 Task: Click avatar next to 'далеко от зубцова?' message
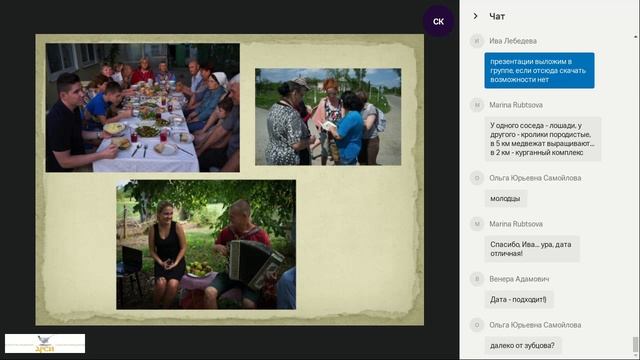tap(476, 325)
